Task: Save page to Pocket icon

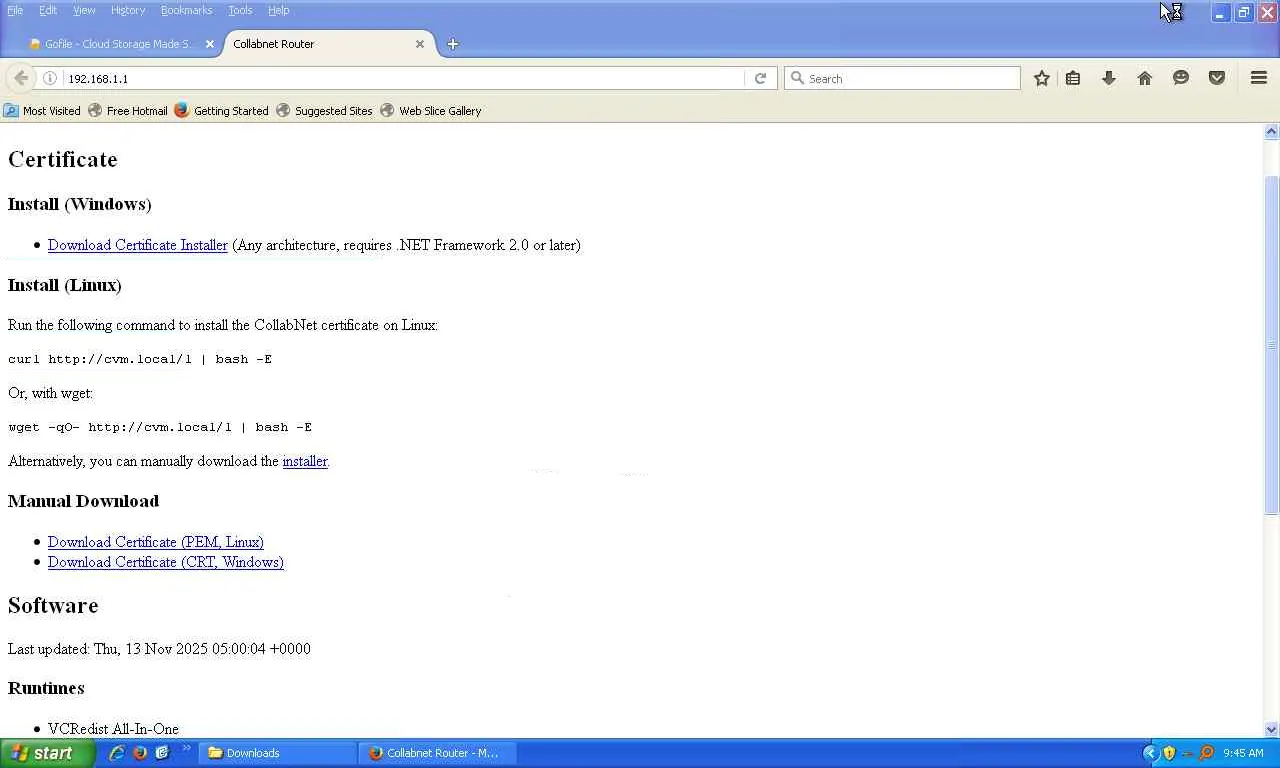Action: tap(1217, 78)
